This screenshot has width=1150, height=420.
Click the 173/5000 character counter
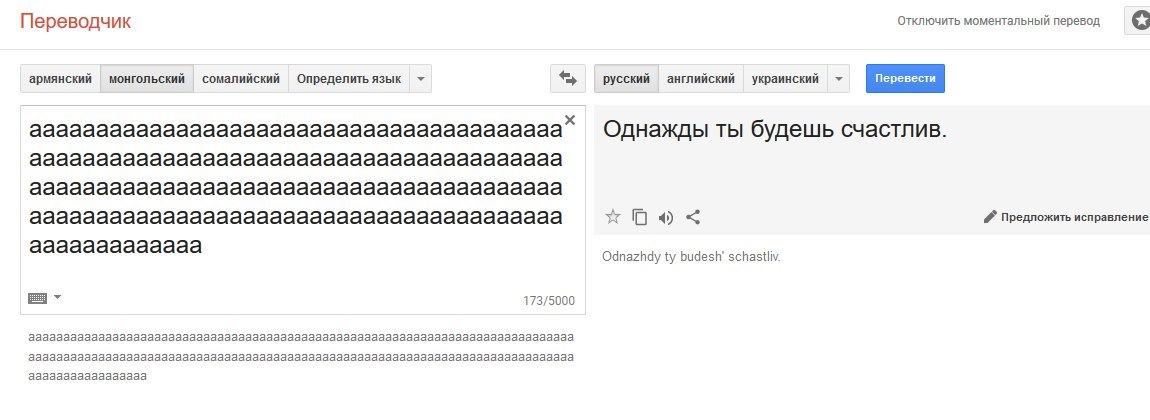[549, 301]
